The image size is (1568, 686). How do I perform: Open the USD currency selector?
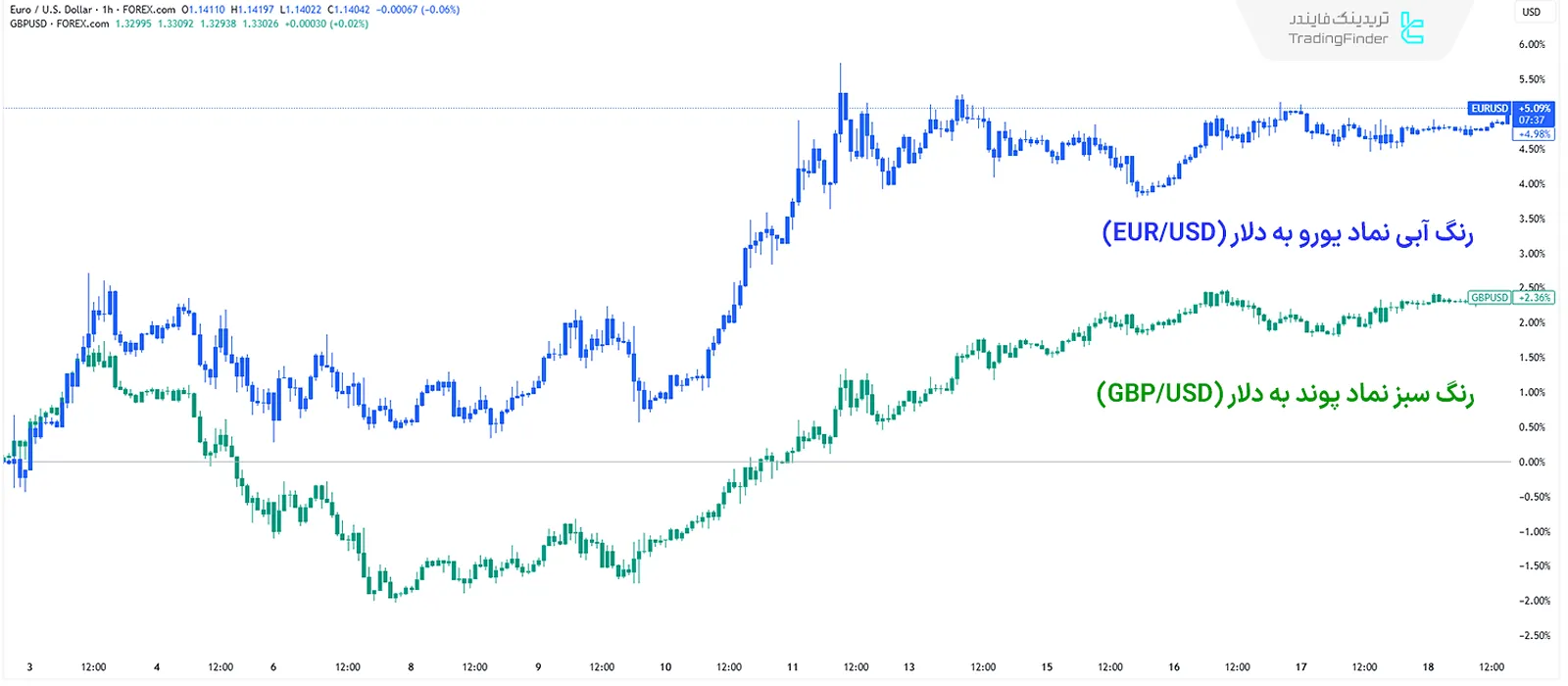click(1531, 12)
